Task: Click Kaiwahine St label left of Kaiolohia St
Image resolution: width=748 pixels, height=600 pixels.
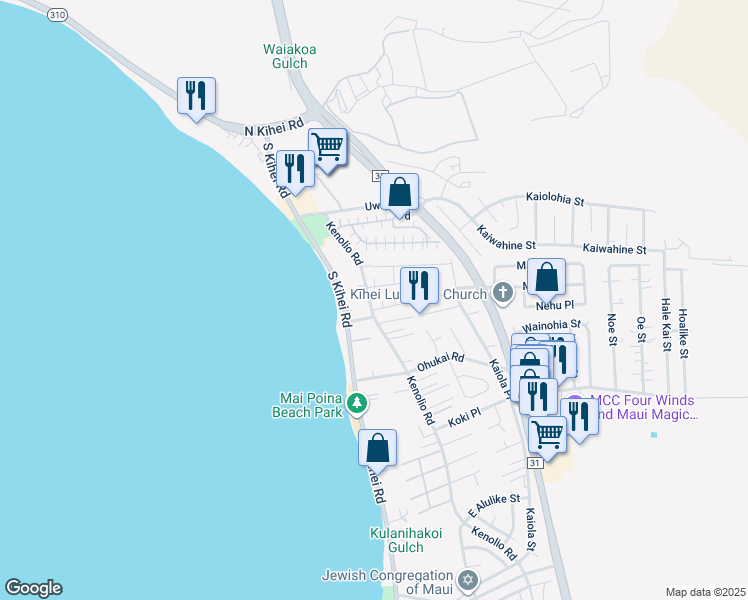Action: [506, 238]
